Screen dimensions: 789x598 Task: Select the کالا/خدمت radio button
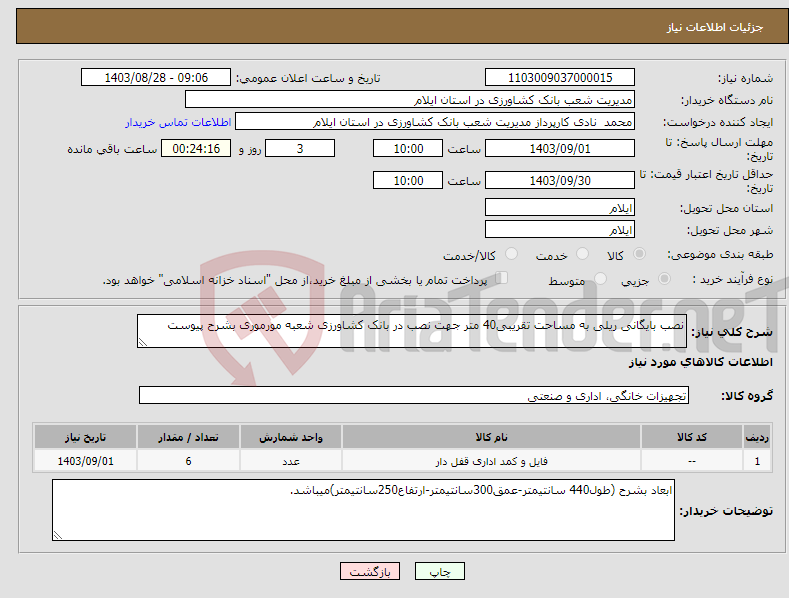(511, 254)
